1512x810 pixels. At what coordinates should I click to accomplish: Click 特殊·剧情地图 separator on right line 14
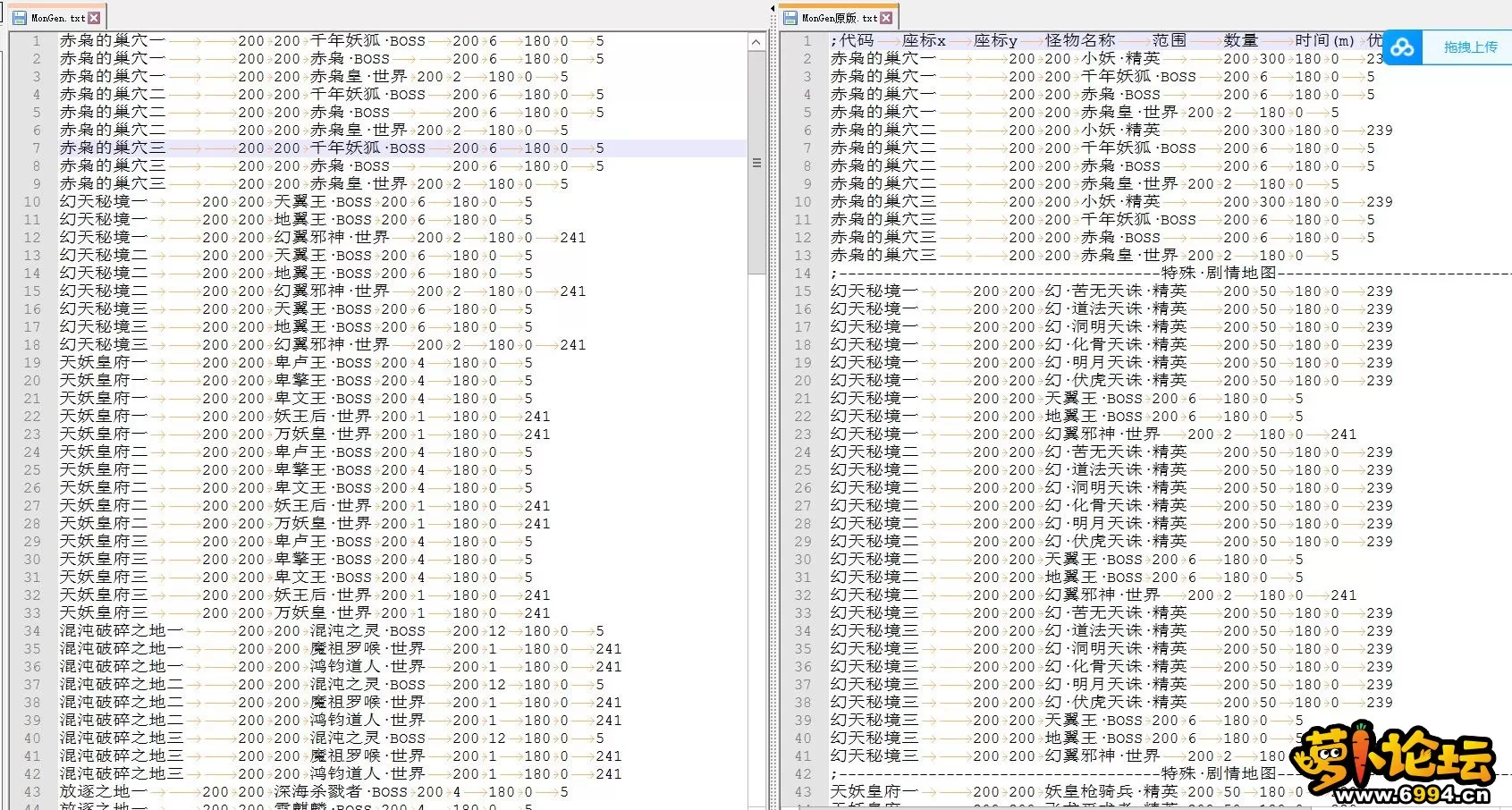click(1219, 274)
